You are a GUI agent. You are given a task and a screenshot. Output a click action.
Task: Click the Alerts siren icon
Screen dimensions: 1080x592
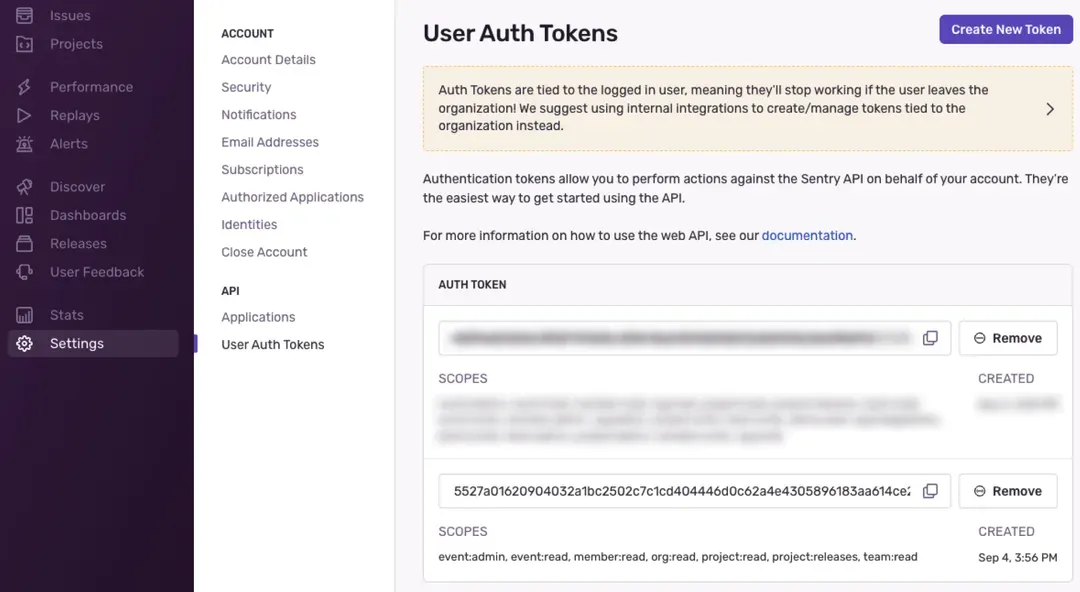24,143
